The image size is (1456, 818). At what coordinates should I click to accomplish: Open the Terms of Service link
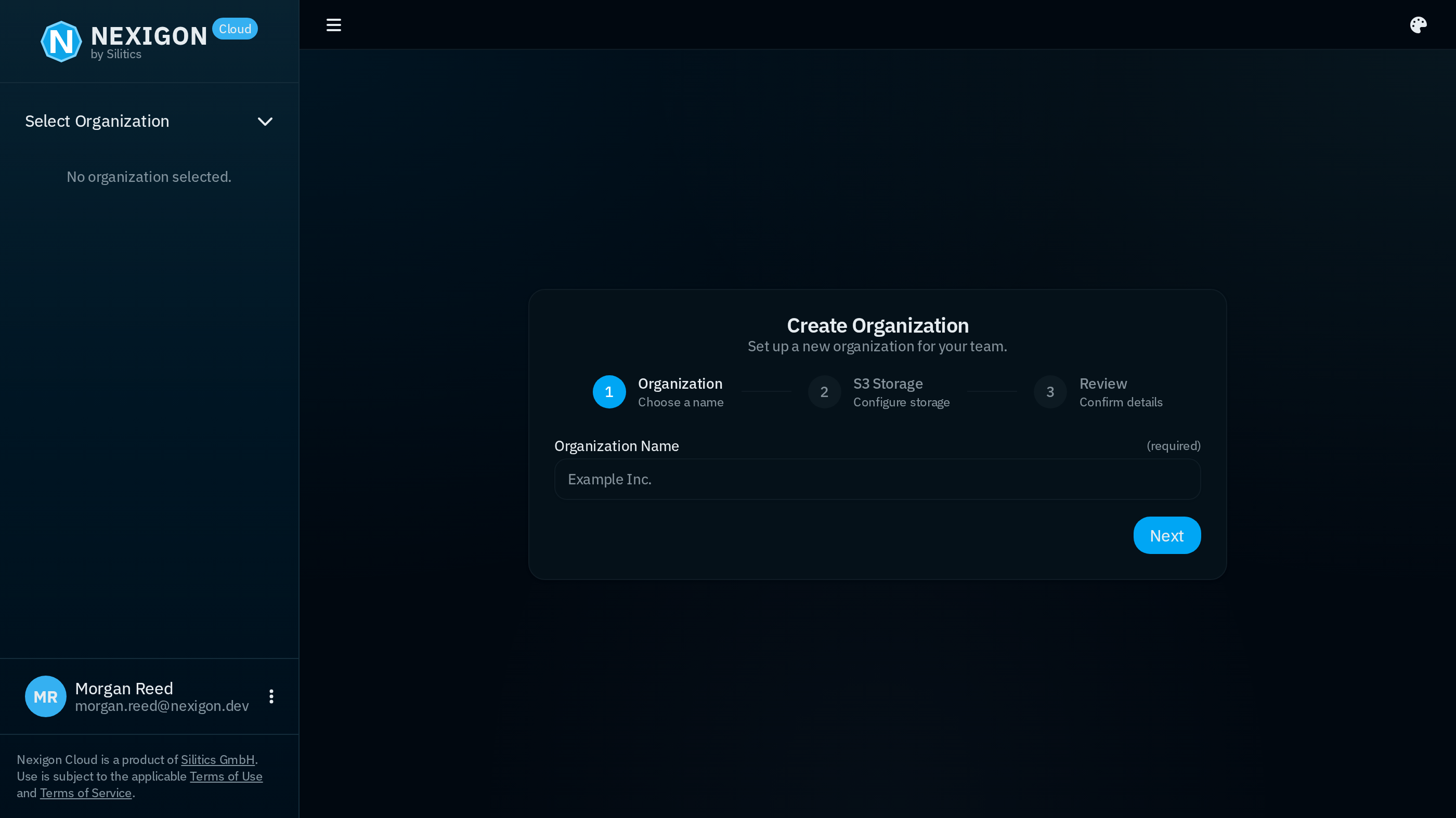[x=85, y=793]
